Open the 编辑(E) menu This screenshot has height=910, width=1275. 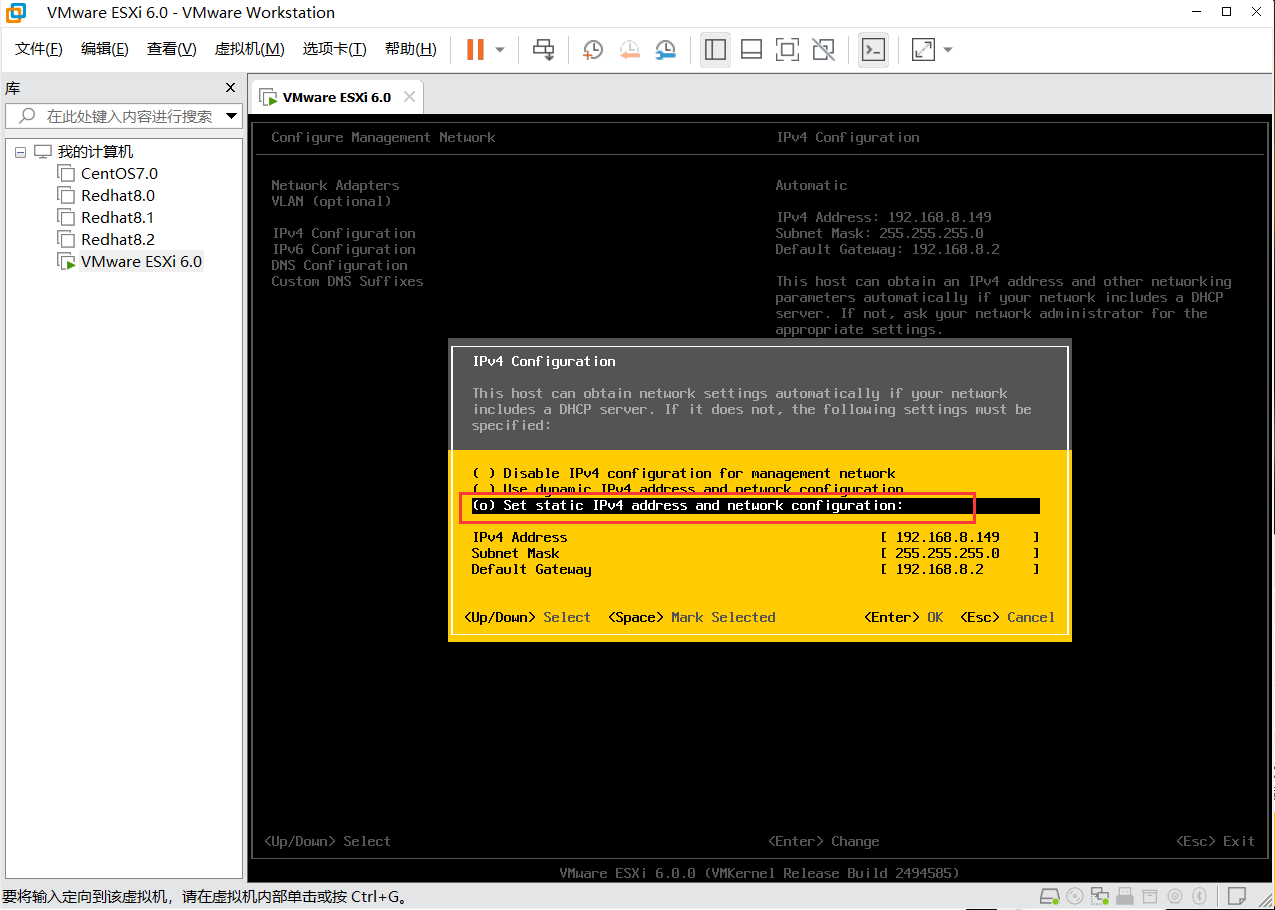[x=105, y=49]
